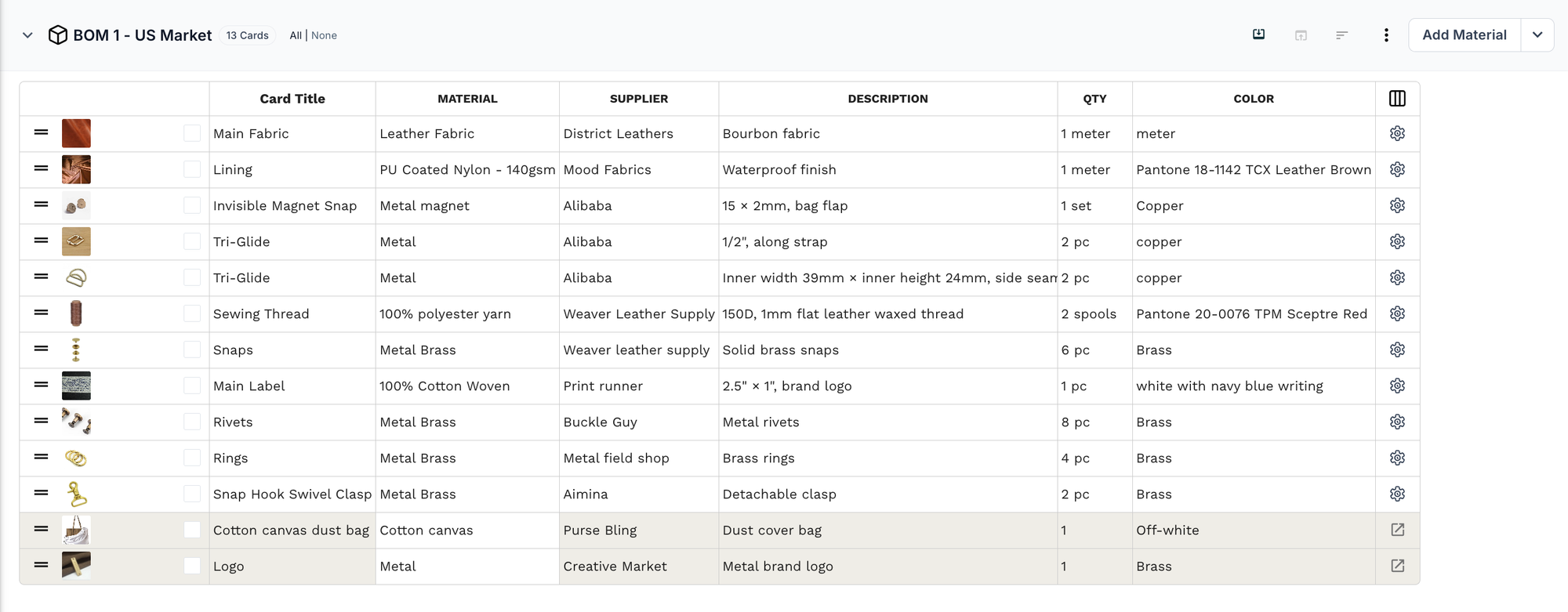Viewport: 1568px width, 612px height.
Task: Click the QTY column header
Action: 1094,99
